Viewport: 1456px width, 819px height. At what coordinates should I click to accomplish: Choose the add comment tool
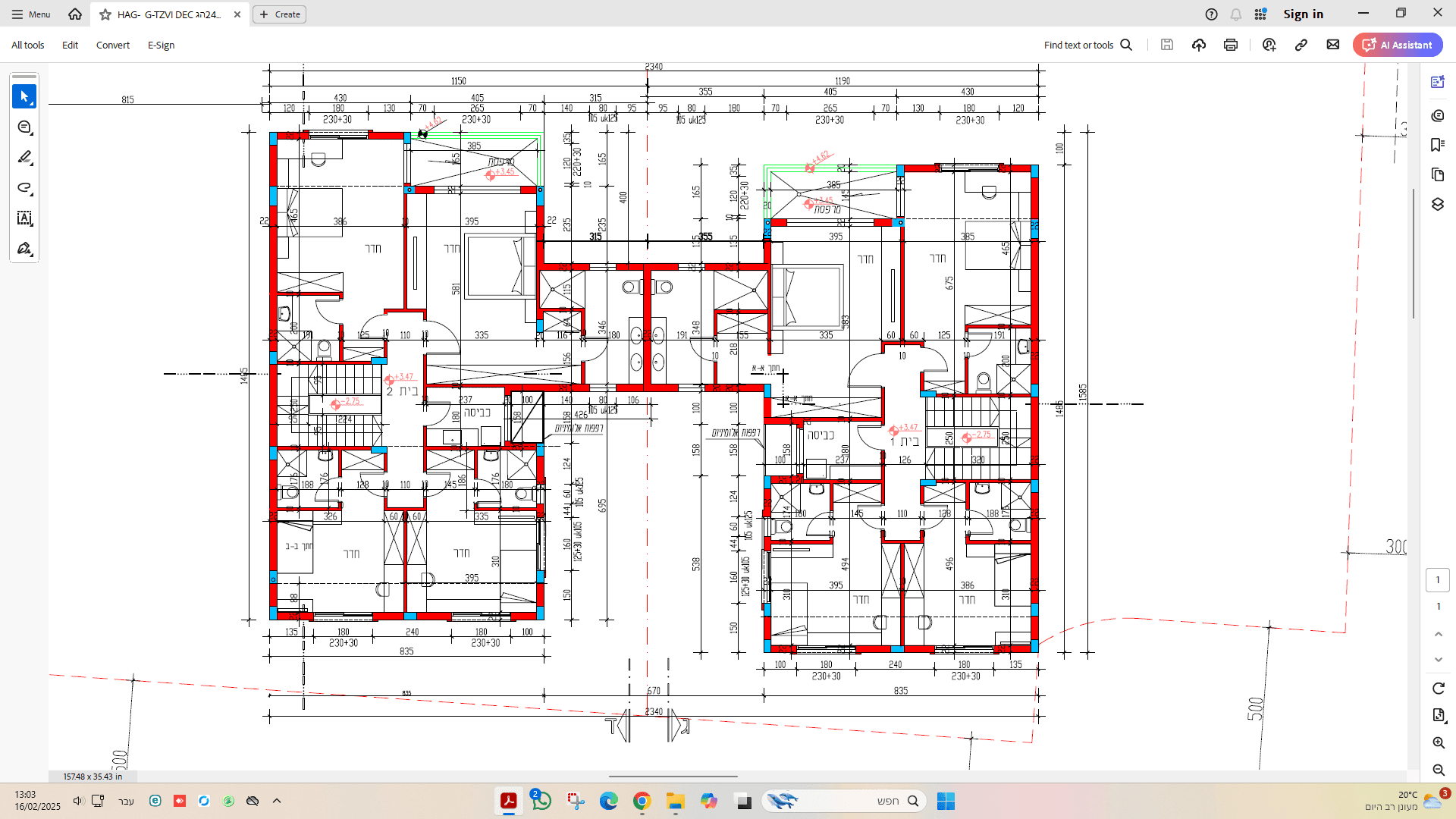tap(24, 127)
